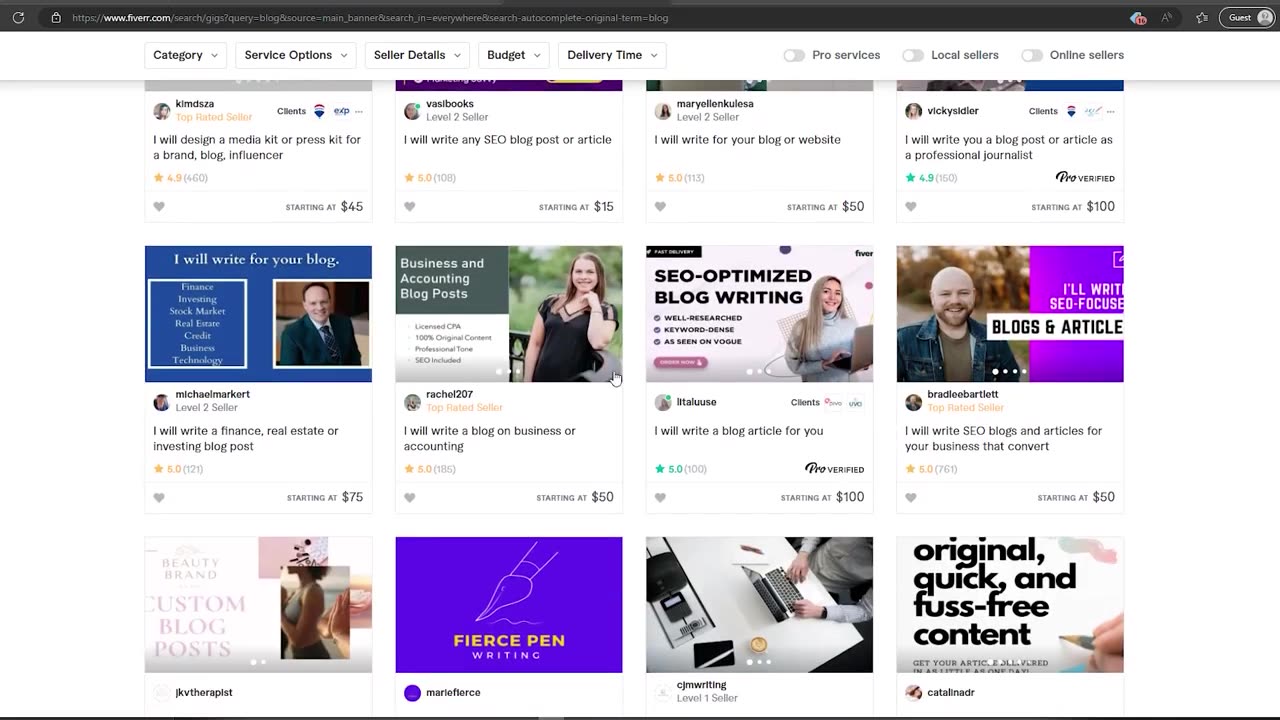Open cjmwriting laptop desk thumbnail

click(760, 605)
